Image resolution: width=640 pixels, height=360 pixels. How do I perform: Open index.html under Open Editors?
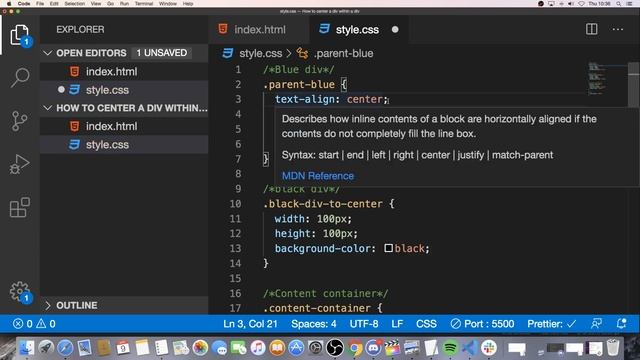(124, 72)
